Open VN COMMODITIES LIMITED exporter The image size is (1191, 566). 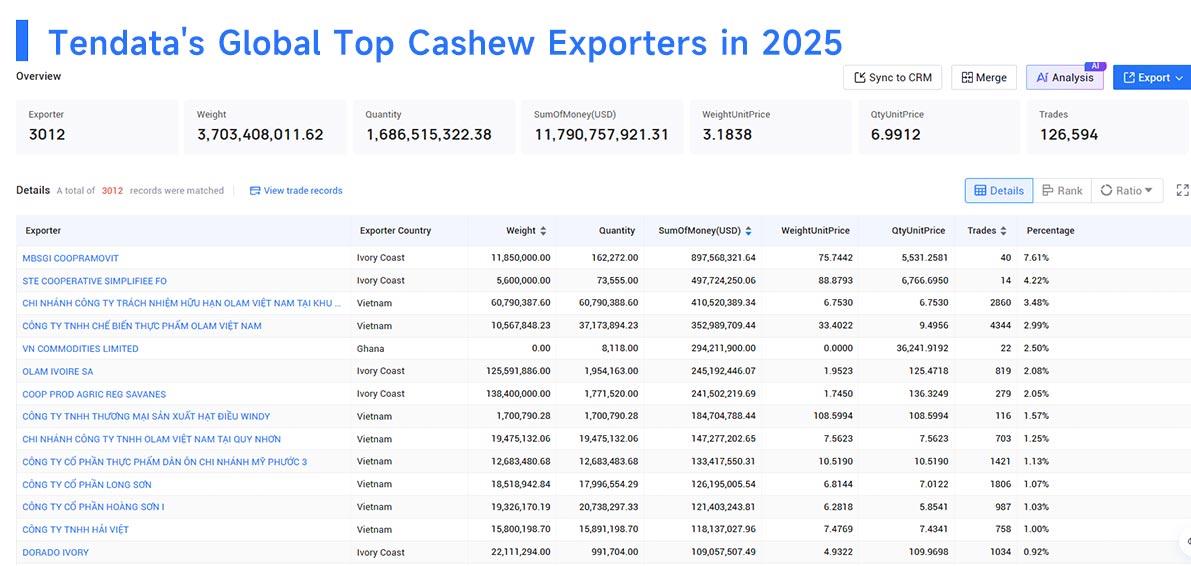81,349
